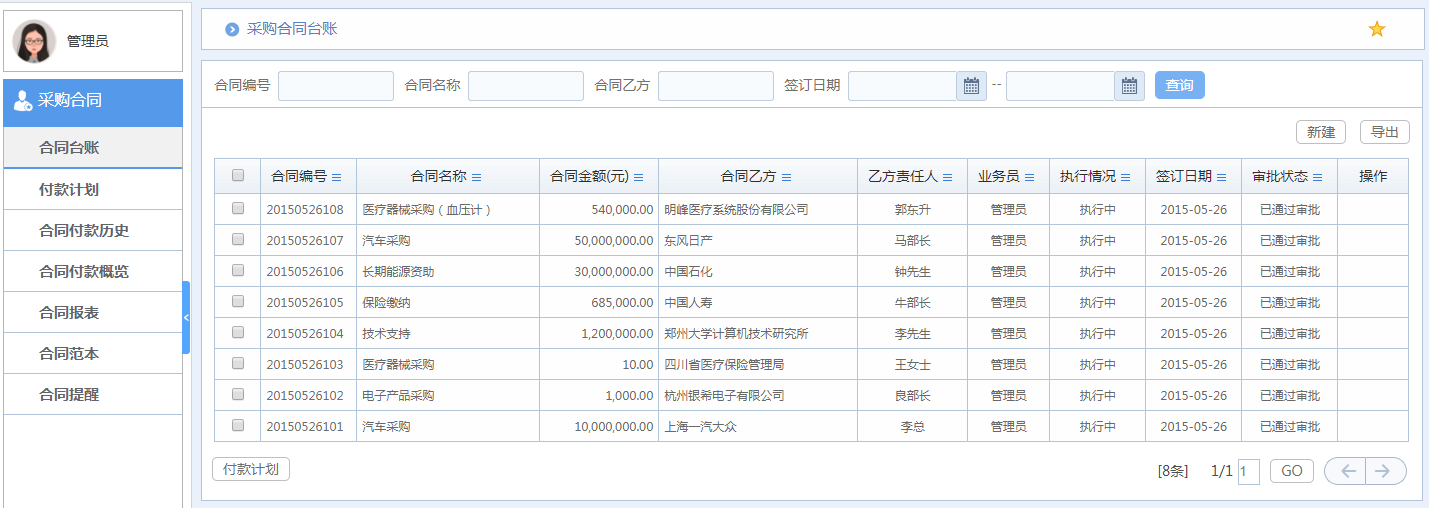Select the checkbox for contract 20150526105

pos(238,302)
